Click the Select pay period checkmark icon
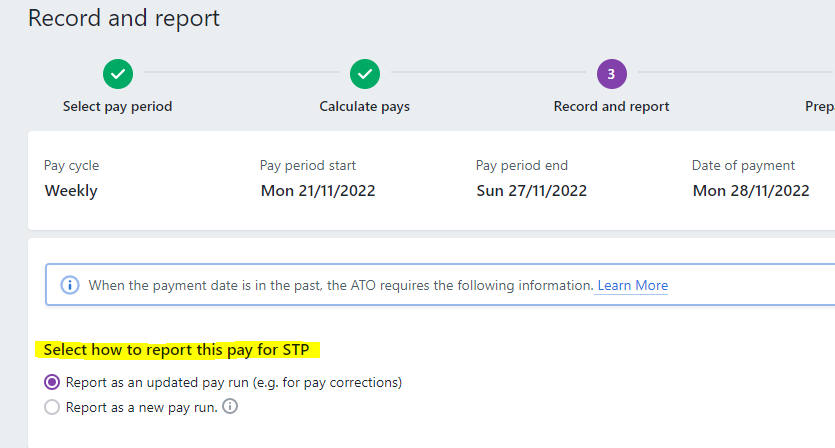 click(x=118, y=74)
